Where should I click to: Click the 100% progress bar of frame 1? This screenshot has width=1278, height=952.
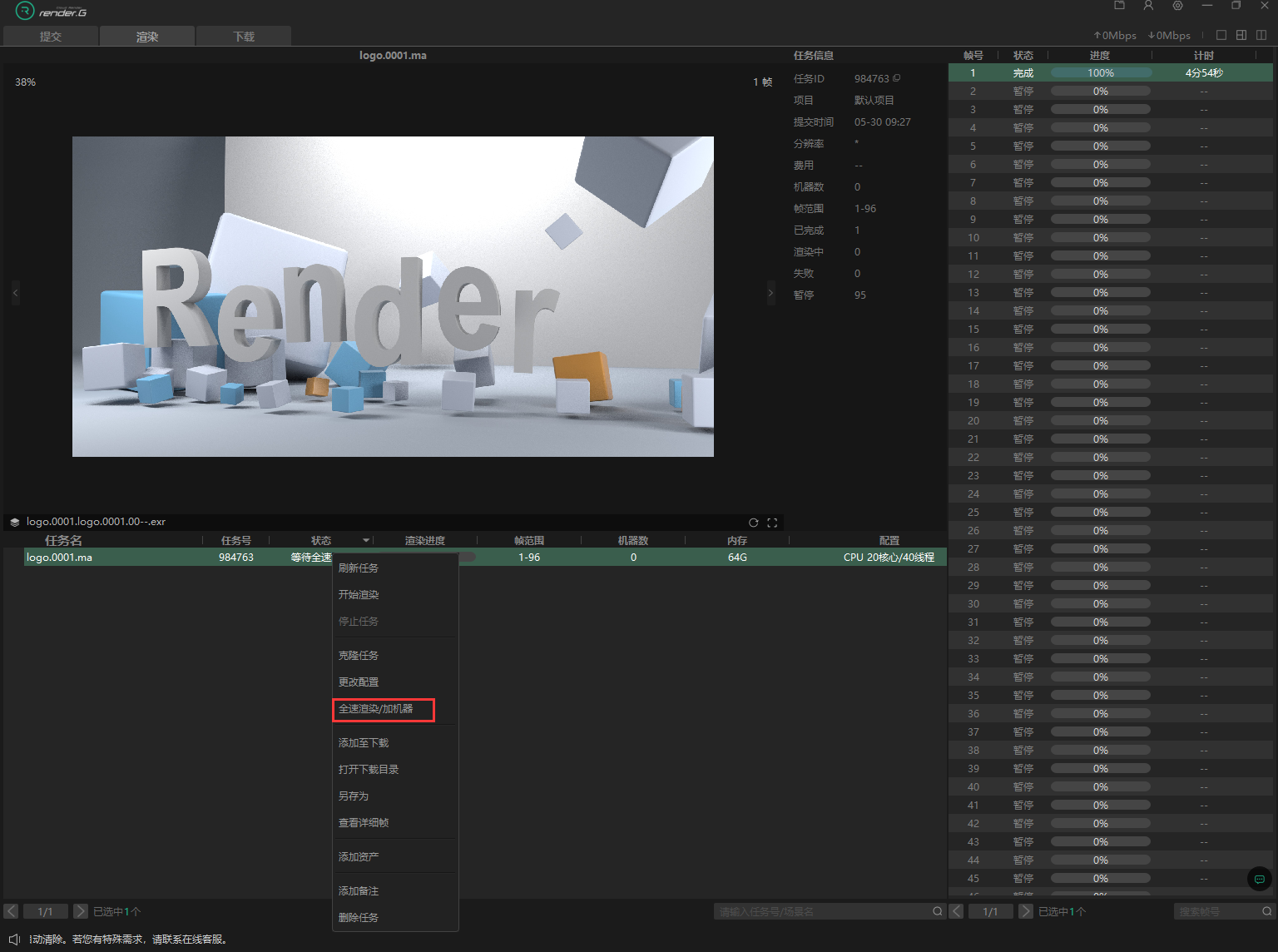1100,73
